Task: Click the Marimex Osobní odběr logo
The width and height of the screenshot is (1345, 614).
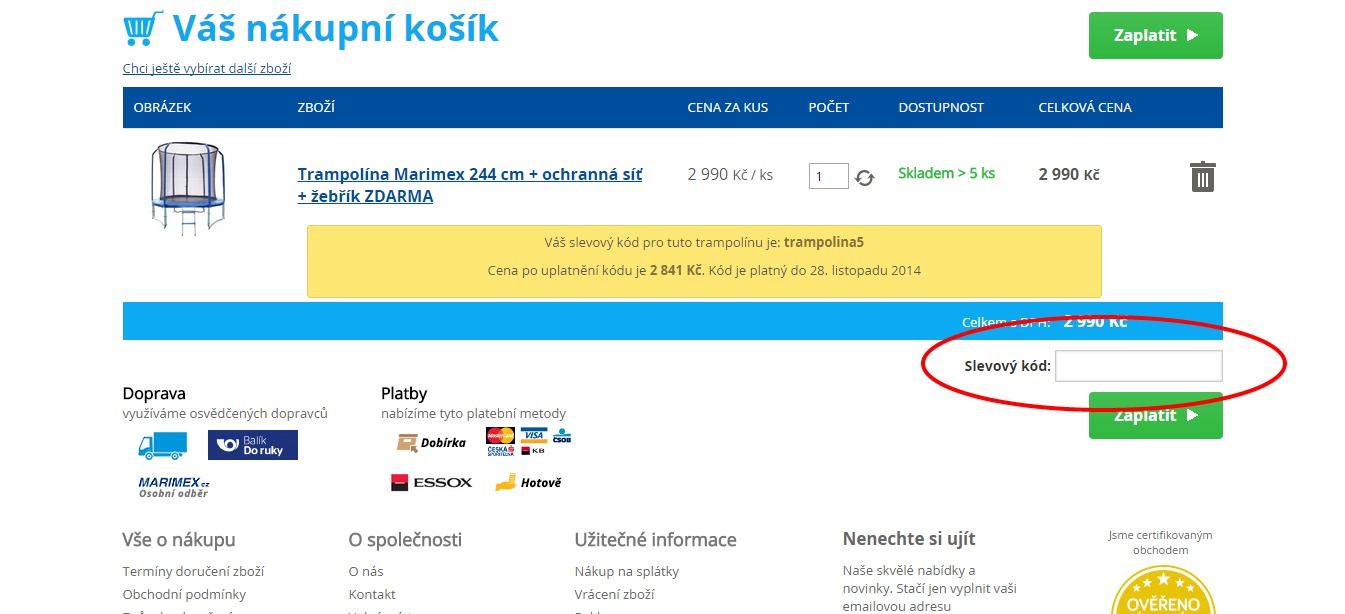Action: [174, 487]
